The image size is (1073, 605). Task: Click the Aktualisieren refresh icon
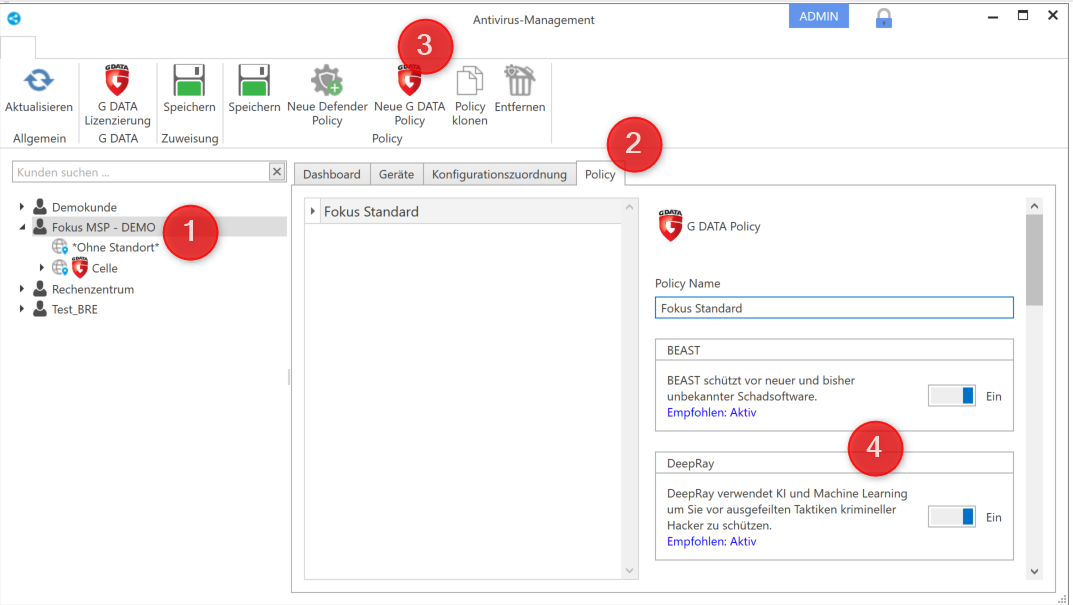tap(38, 81)
